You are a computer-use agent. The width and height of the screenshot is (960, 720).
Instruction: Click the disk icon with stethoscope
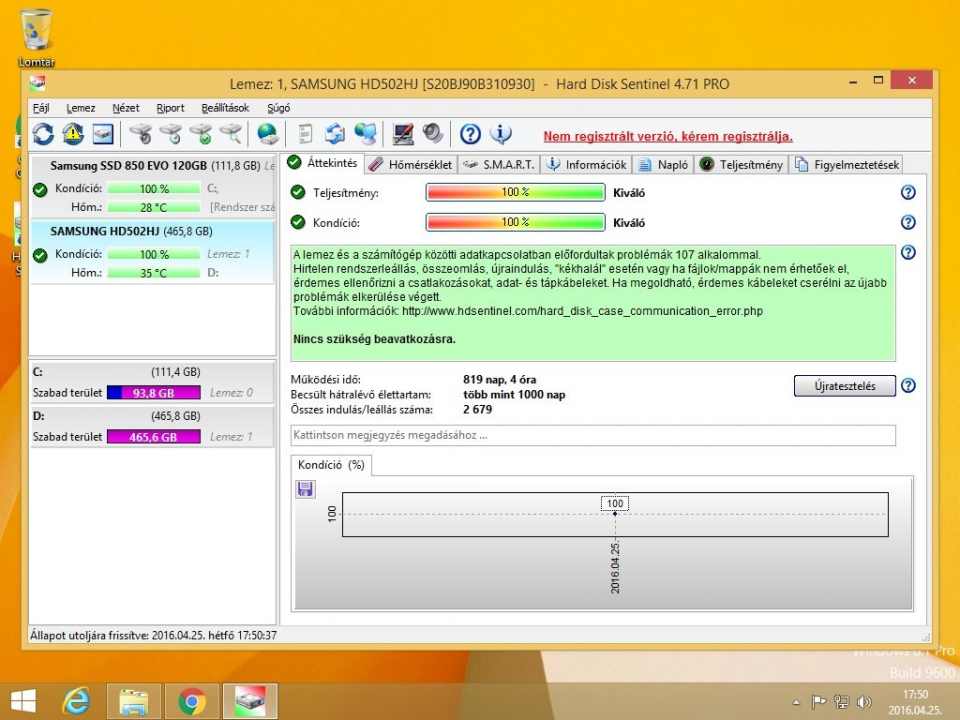(x=141, y=133)
